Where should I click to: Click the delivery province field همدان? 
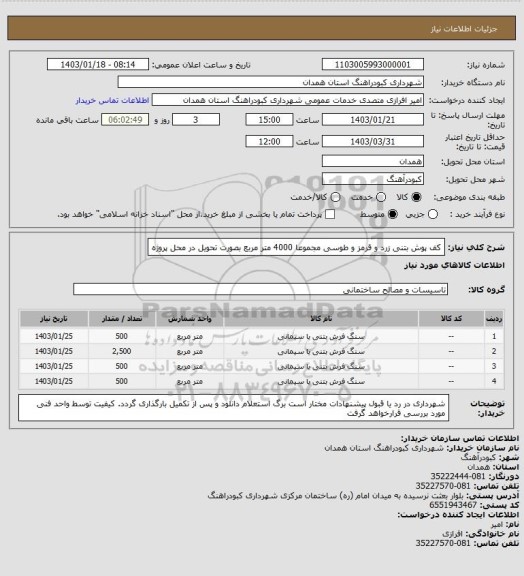point(373,161)
